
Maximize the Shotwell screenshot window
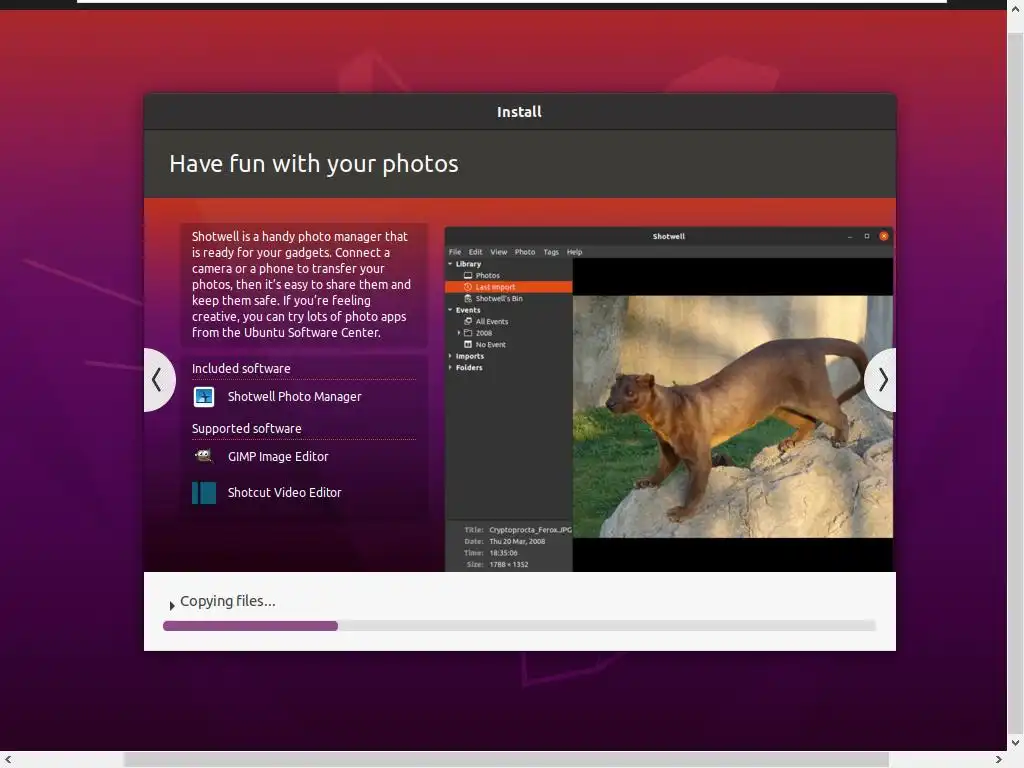pos(867,236)
